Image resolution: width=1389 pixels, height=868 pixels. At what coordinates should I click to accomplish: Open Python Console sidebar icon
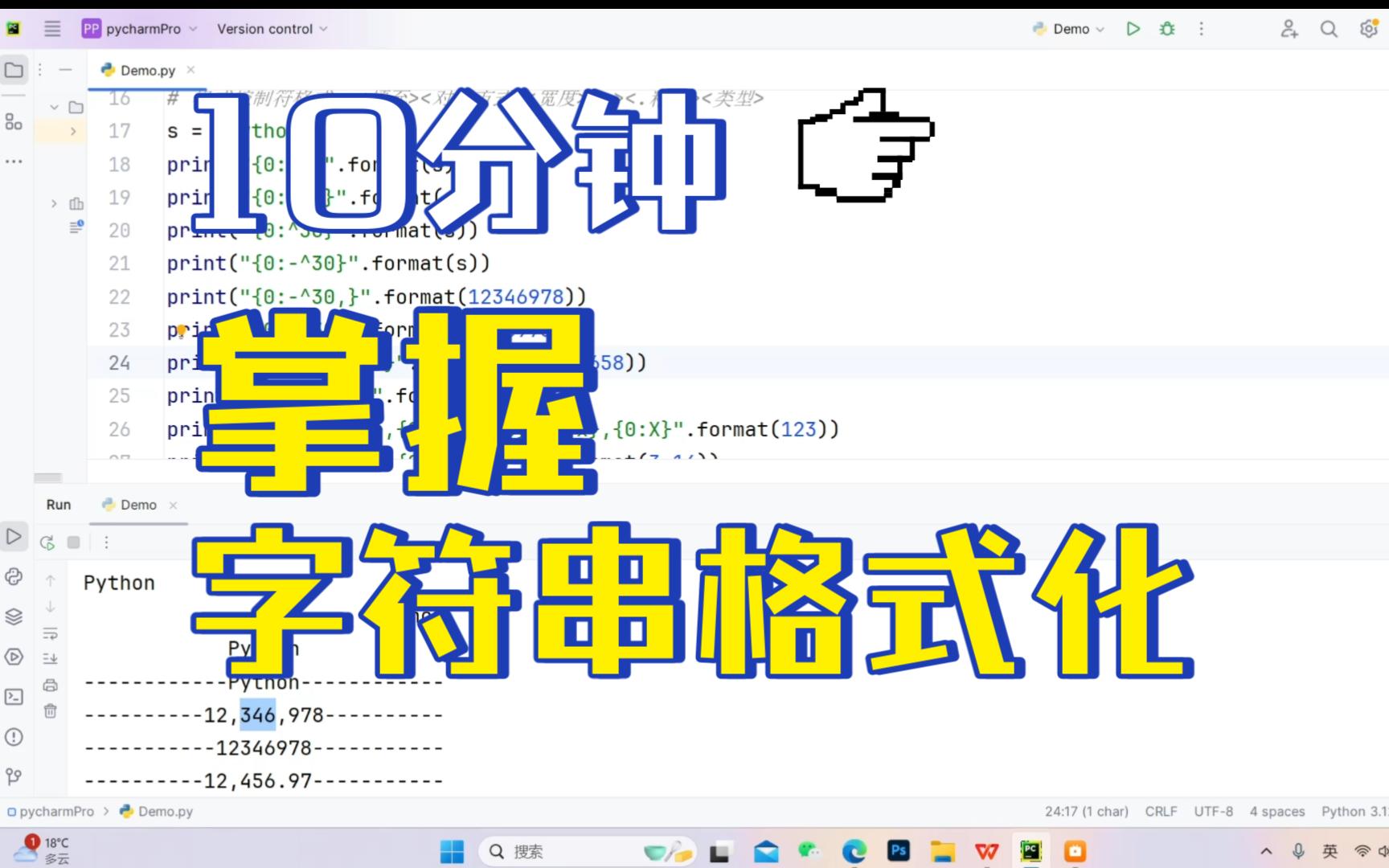pos(14,576)
